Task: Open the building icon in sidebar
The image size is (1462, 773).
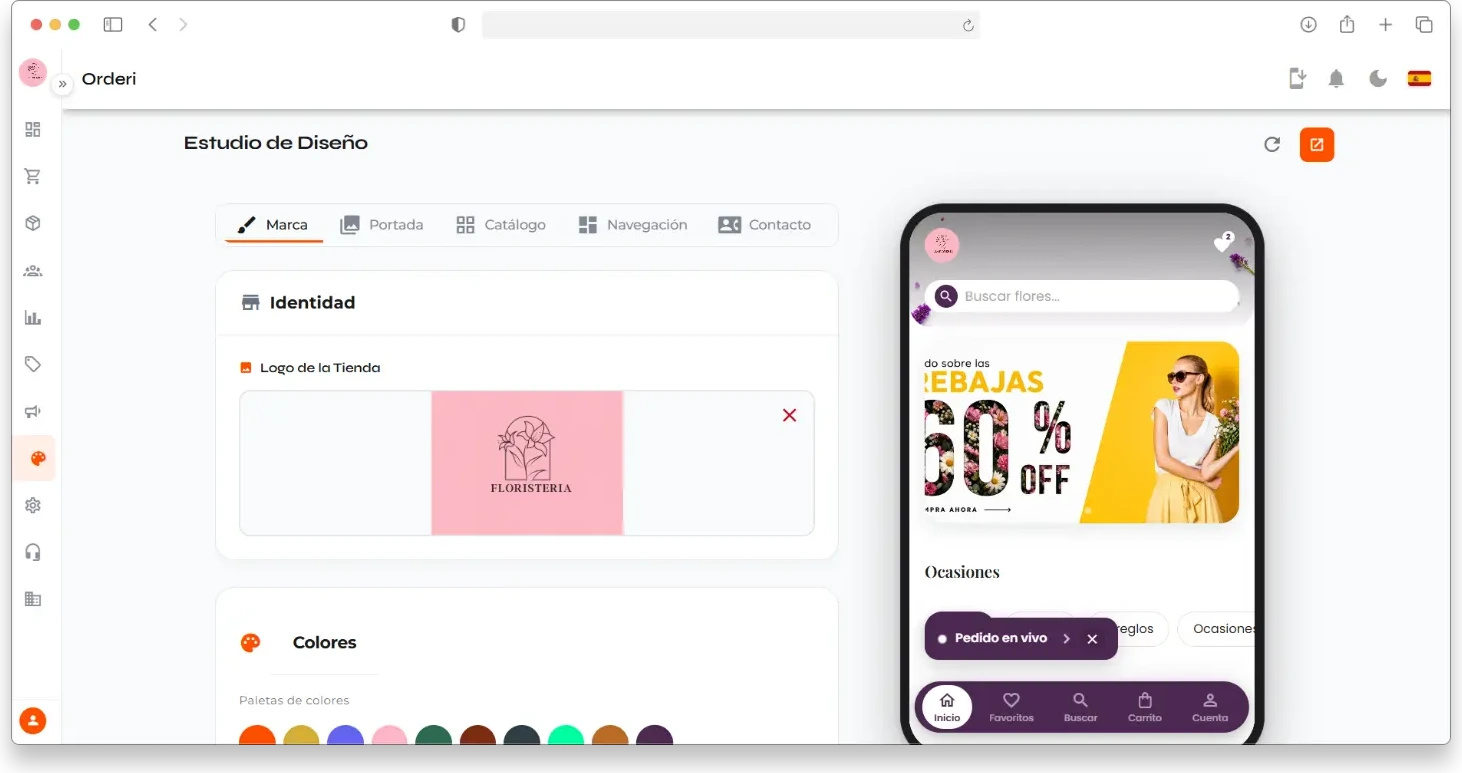Action: tap(33, 599)
